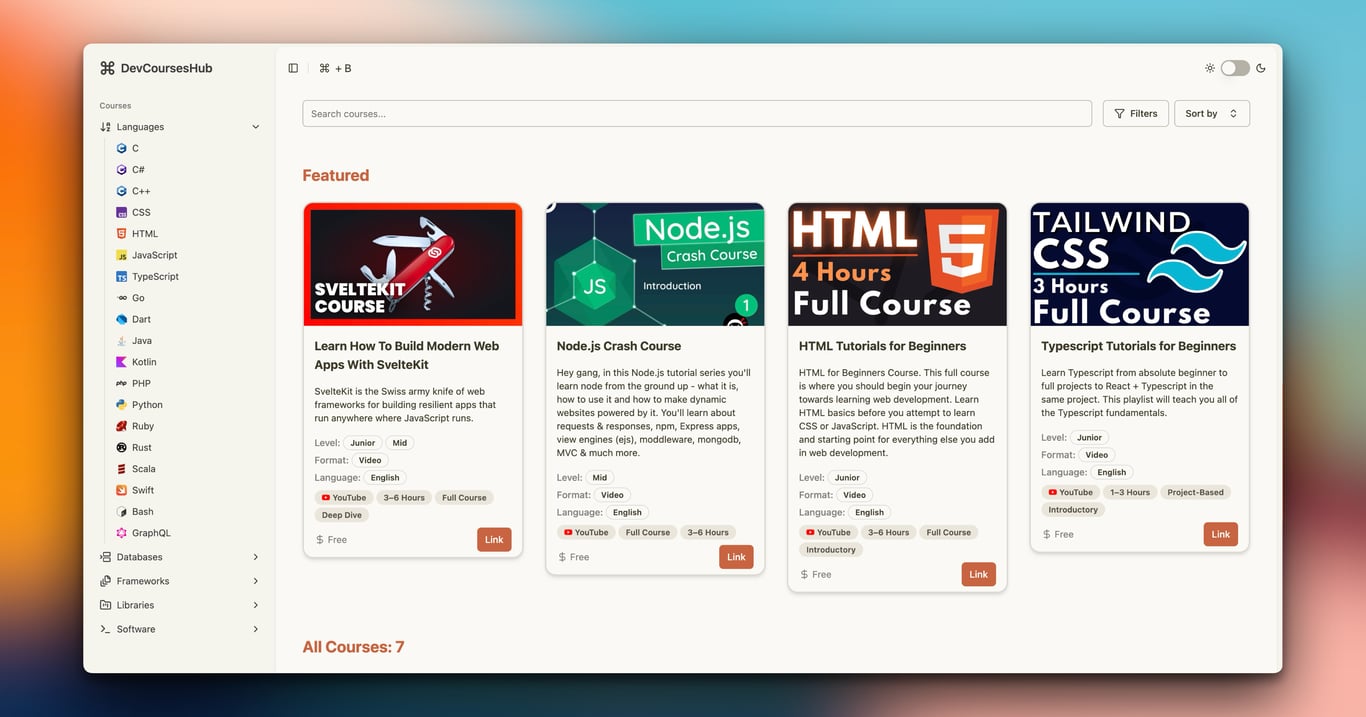Click the Dart language icon

point(121,319)
